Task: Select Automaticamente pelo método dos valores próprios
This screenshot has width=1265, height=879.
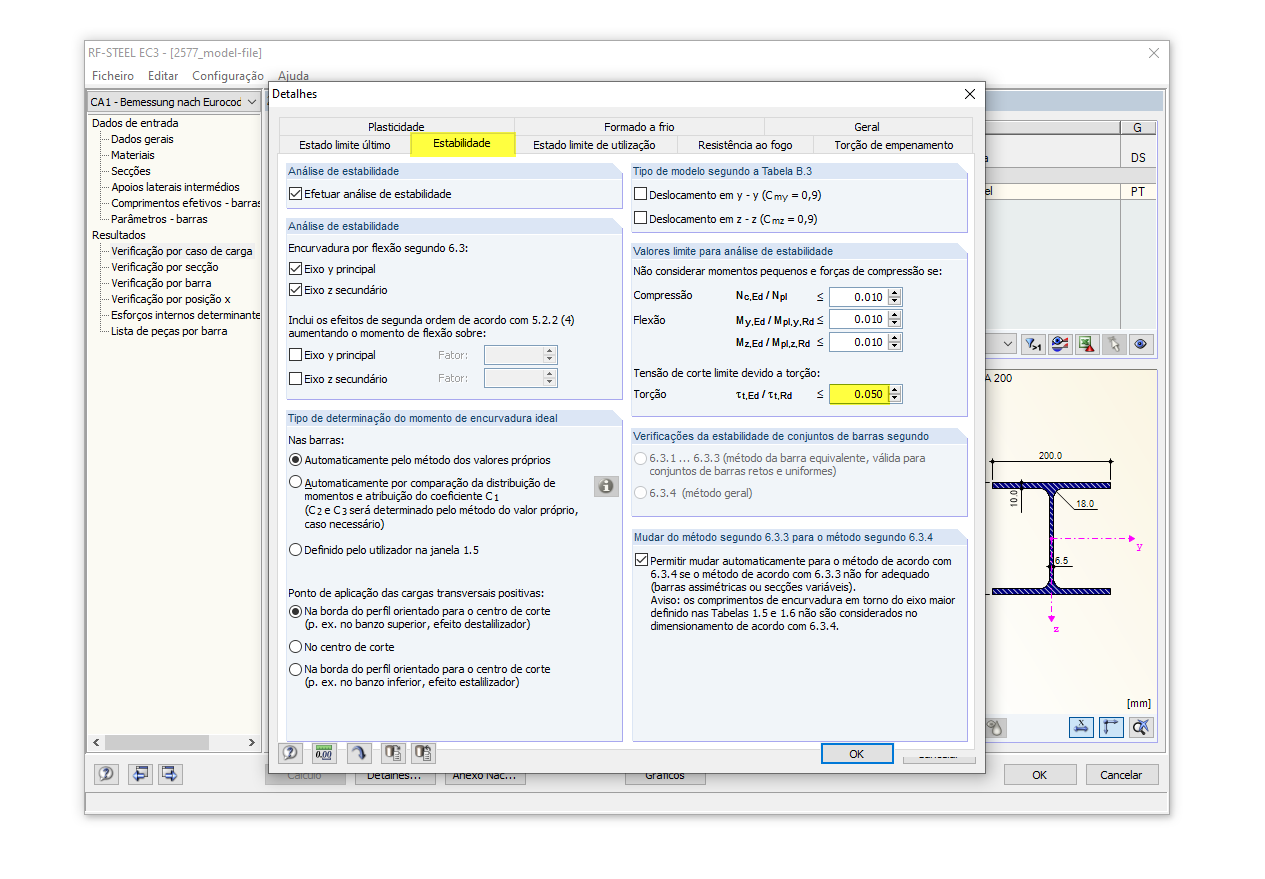Action: point(295,460)
